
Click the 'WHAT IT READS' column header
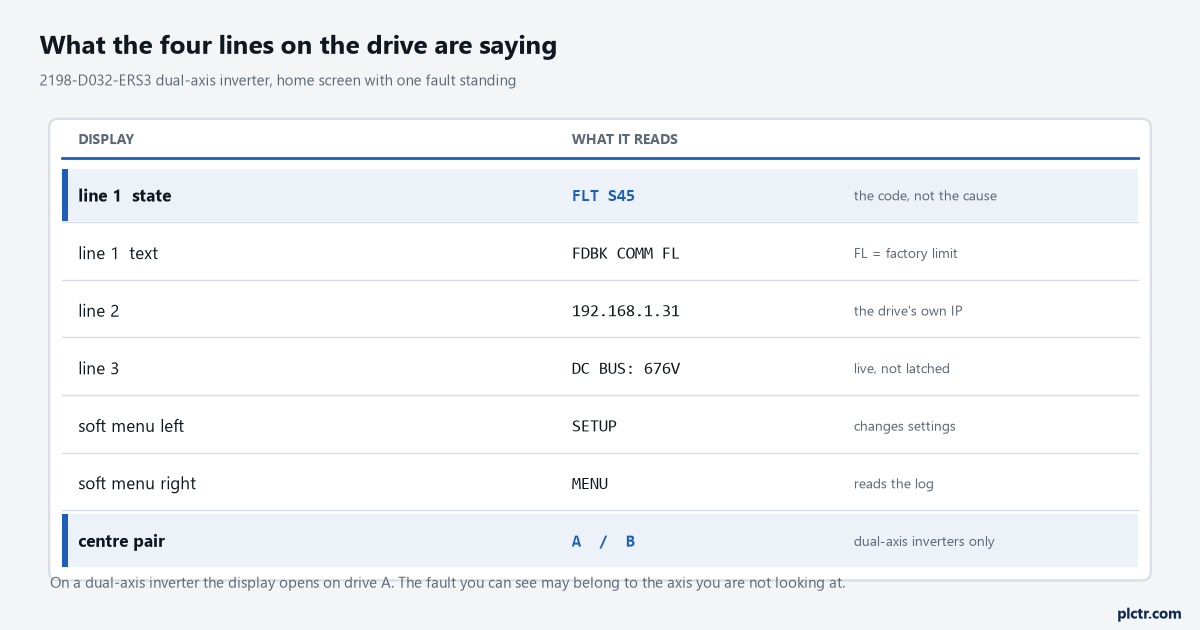pos(625,139)
